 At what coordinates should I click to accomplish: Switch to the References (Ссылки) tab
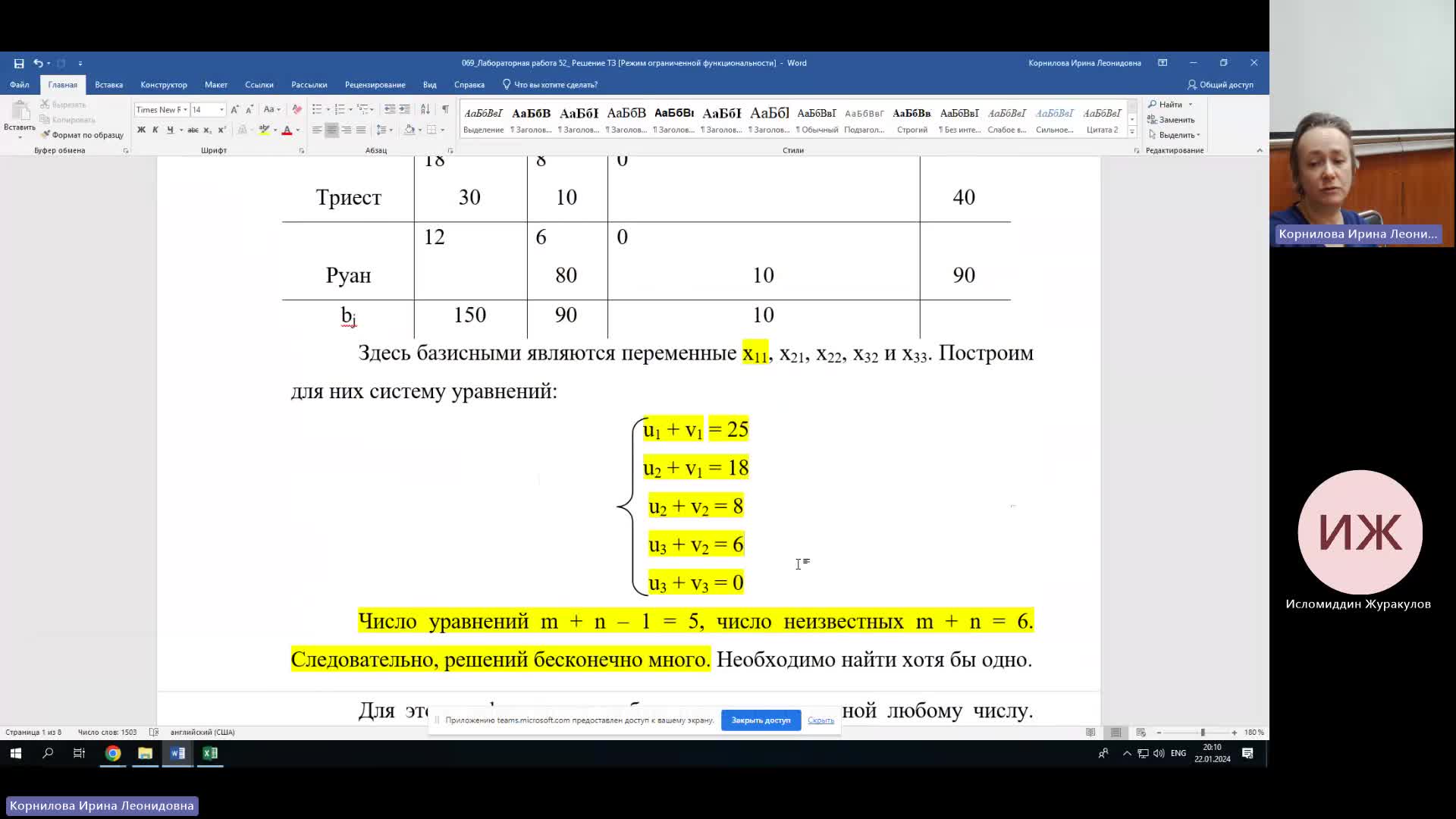(x=259, y=84)
